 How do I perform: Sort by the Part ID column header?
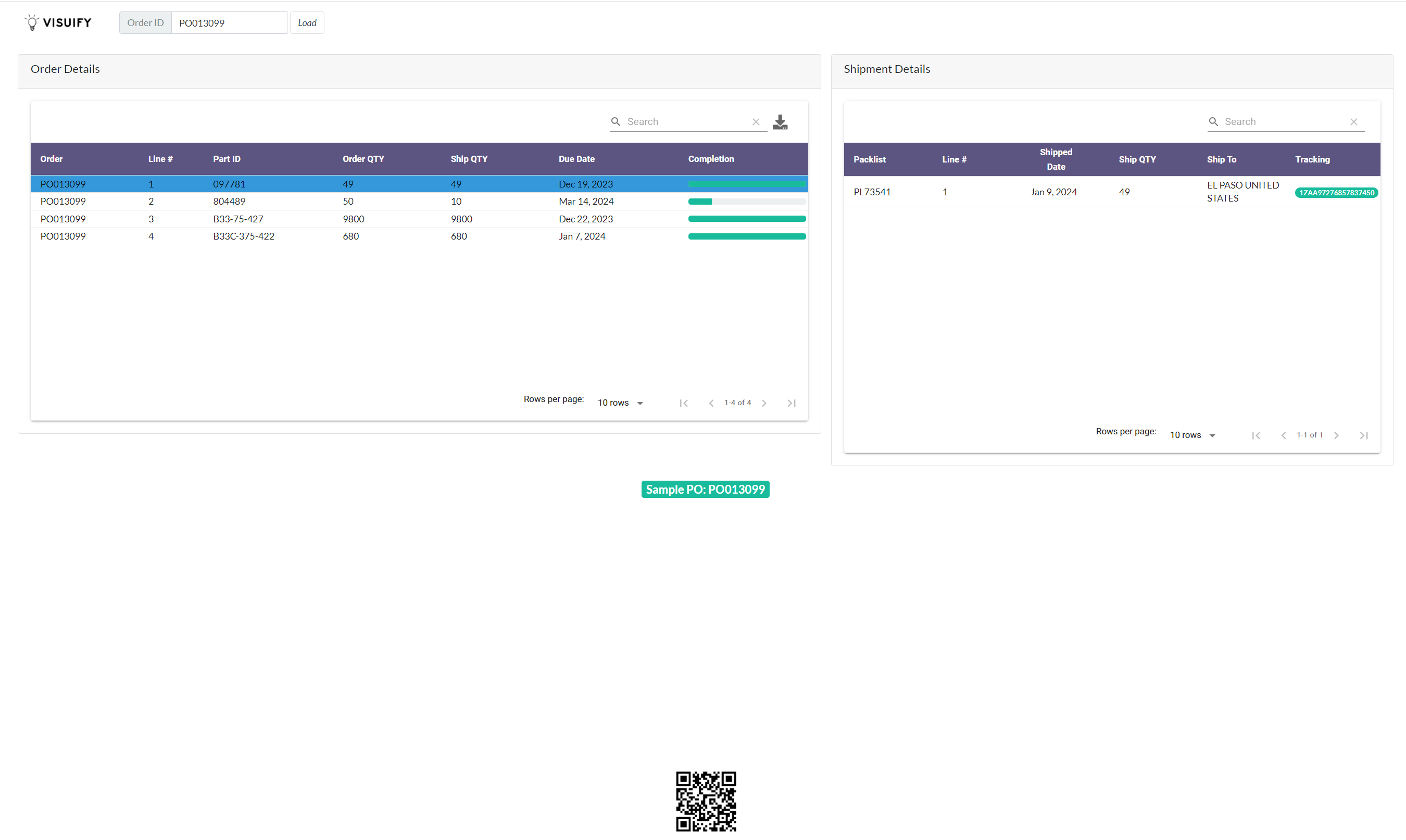tap(227, 159)
